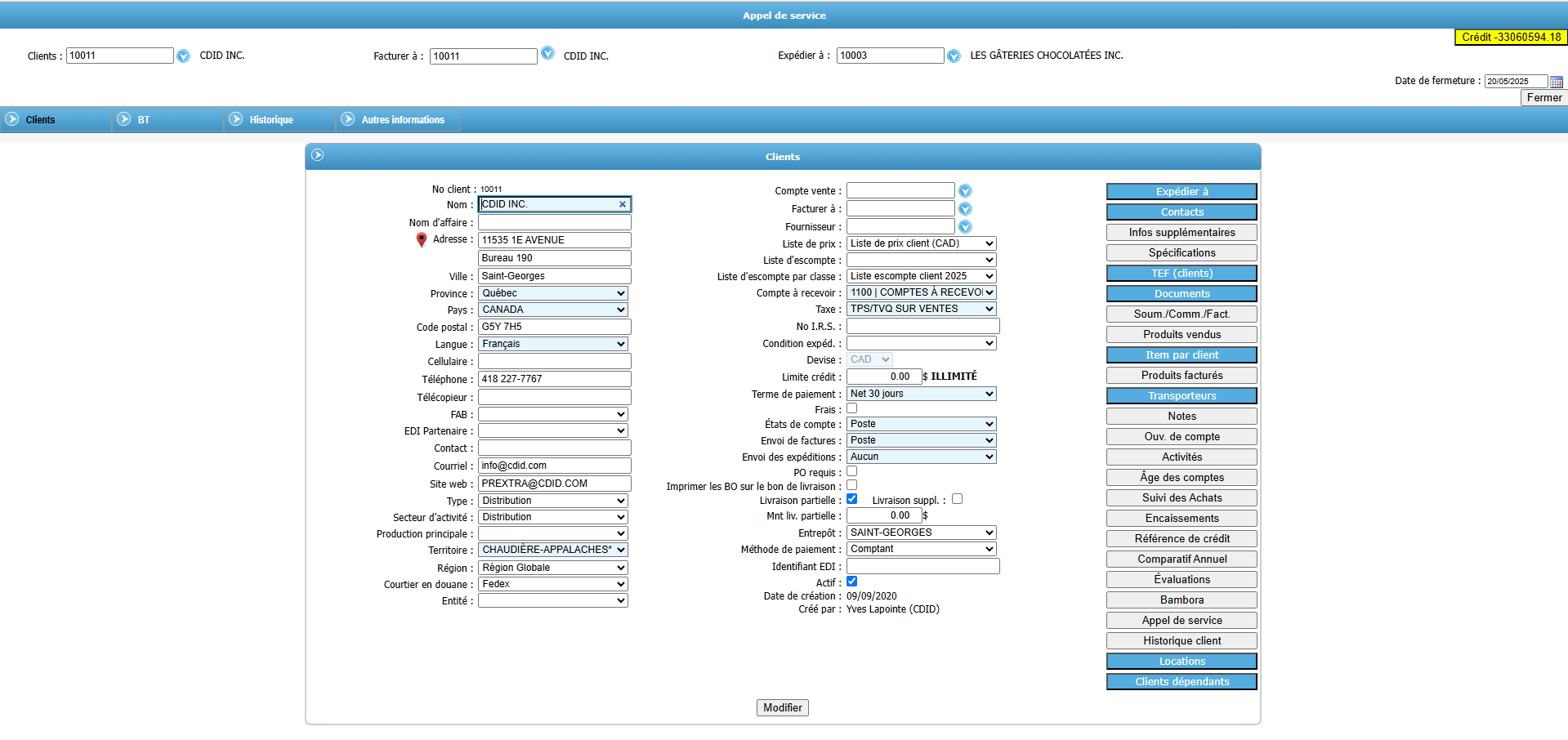Image resolution: width=1568 pixels, height=740 pixels.
Task: Enable the PO requis checkbox
Action: pyautogui.click(x=852, y=471)
